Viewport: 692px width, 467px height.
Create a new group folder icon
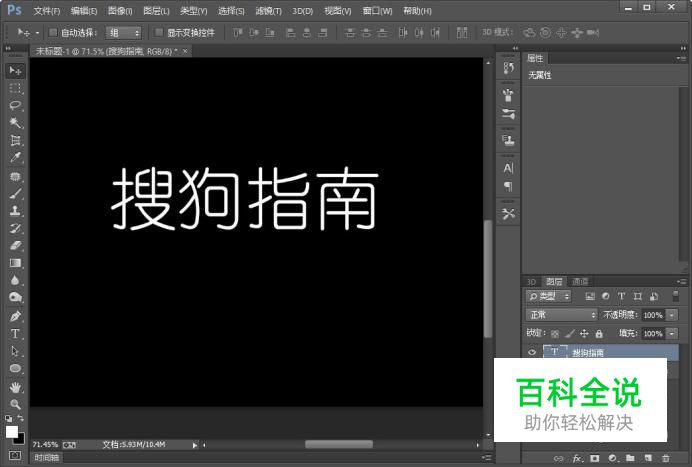pos(630,459)
